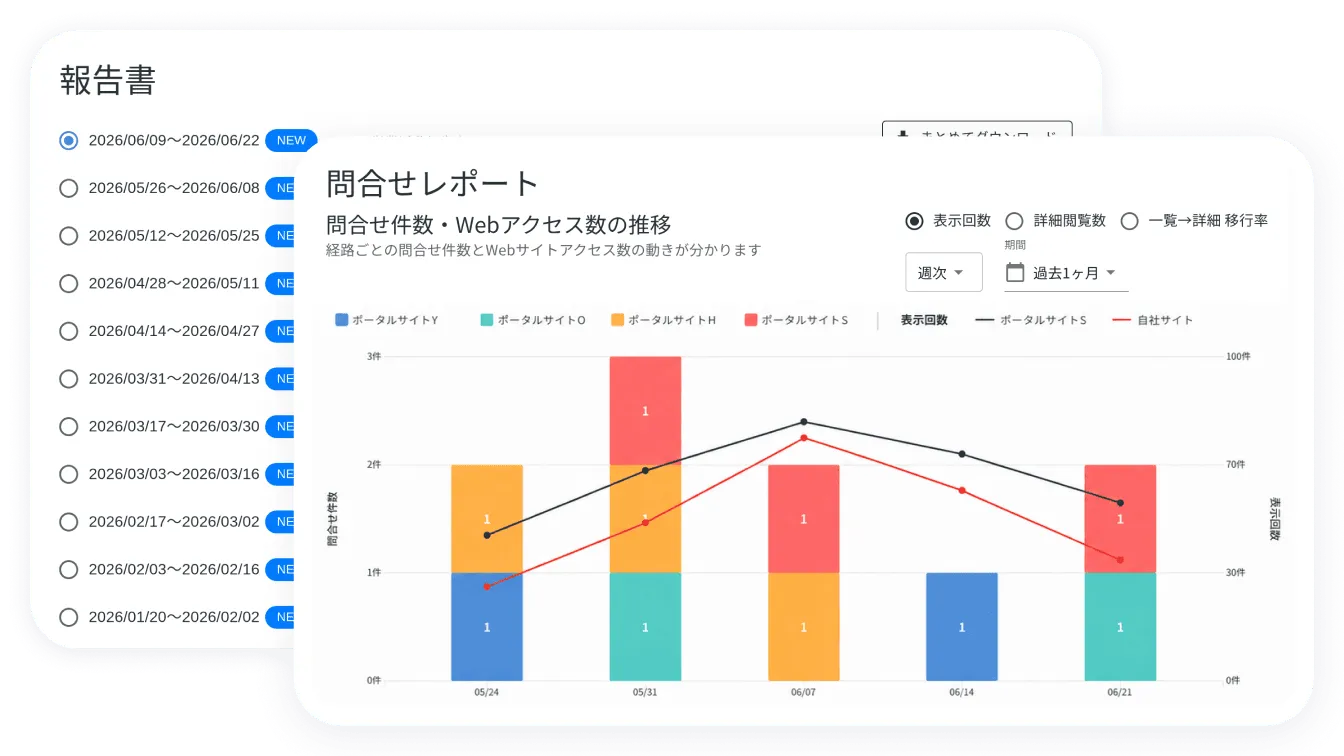1344x756 pixels.
Task: Open the 過去1ヶ月 period dropdown
Action: pos(1067,272)
